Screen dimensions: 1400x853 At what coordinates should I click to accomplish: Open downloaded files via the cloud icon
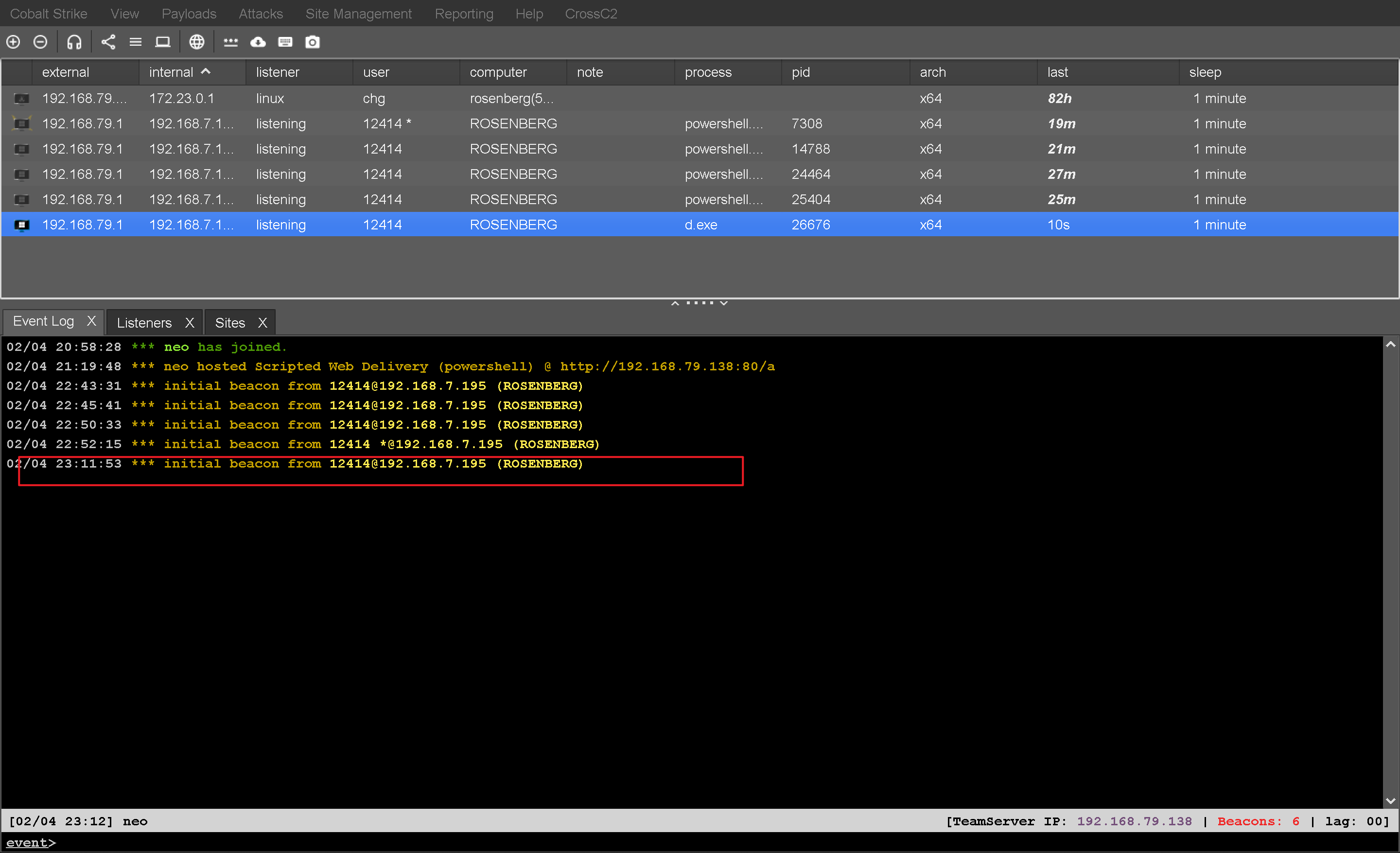(x=258, y=42)
